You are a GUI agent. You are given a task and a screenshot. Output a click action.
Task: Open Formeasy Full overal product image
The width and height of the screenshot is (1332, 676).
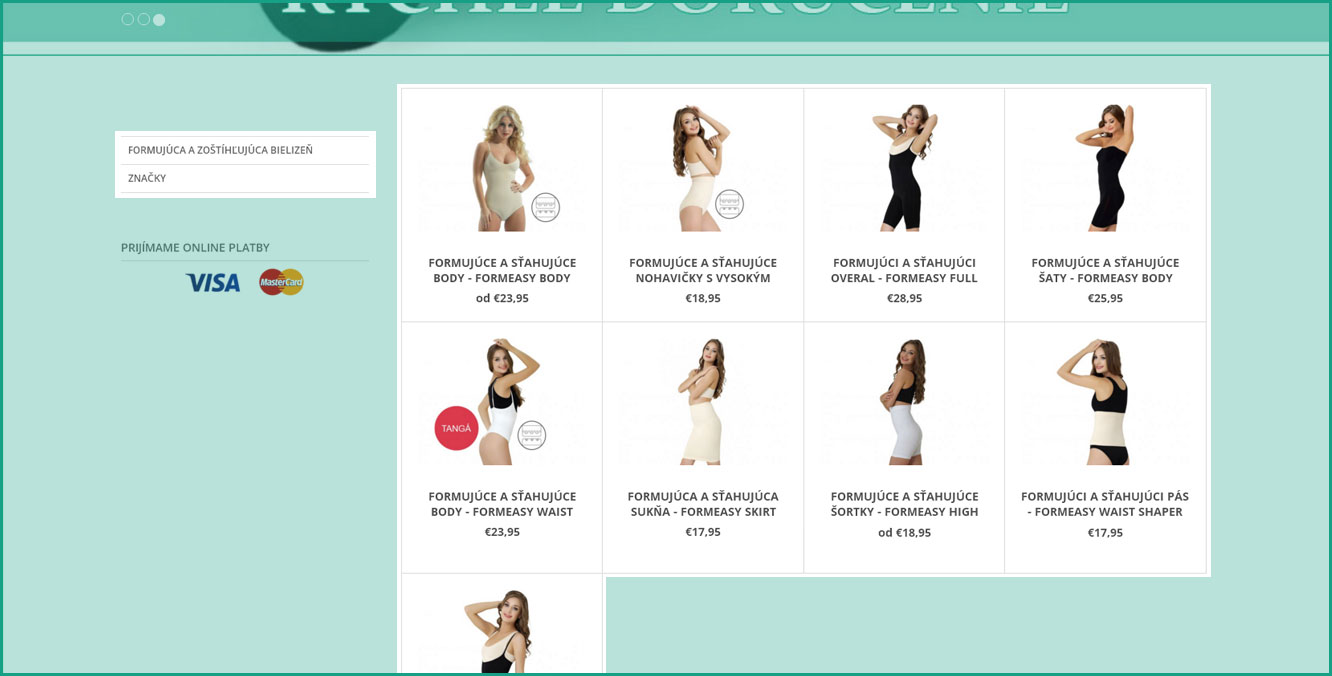click(904, 168)
